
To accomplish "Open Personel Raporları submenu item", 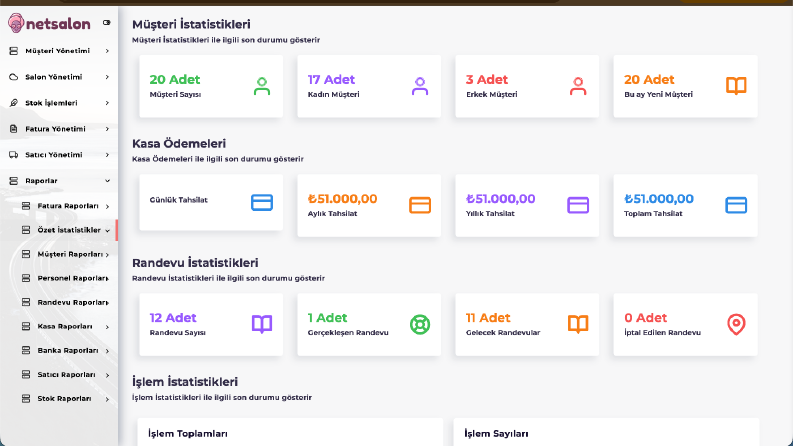I will [x=73, y=278].
